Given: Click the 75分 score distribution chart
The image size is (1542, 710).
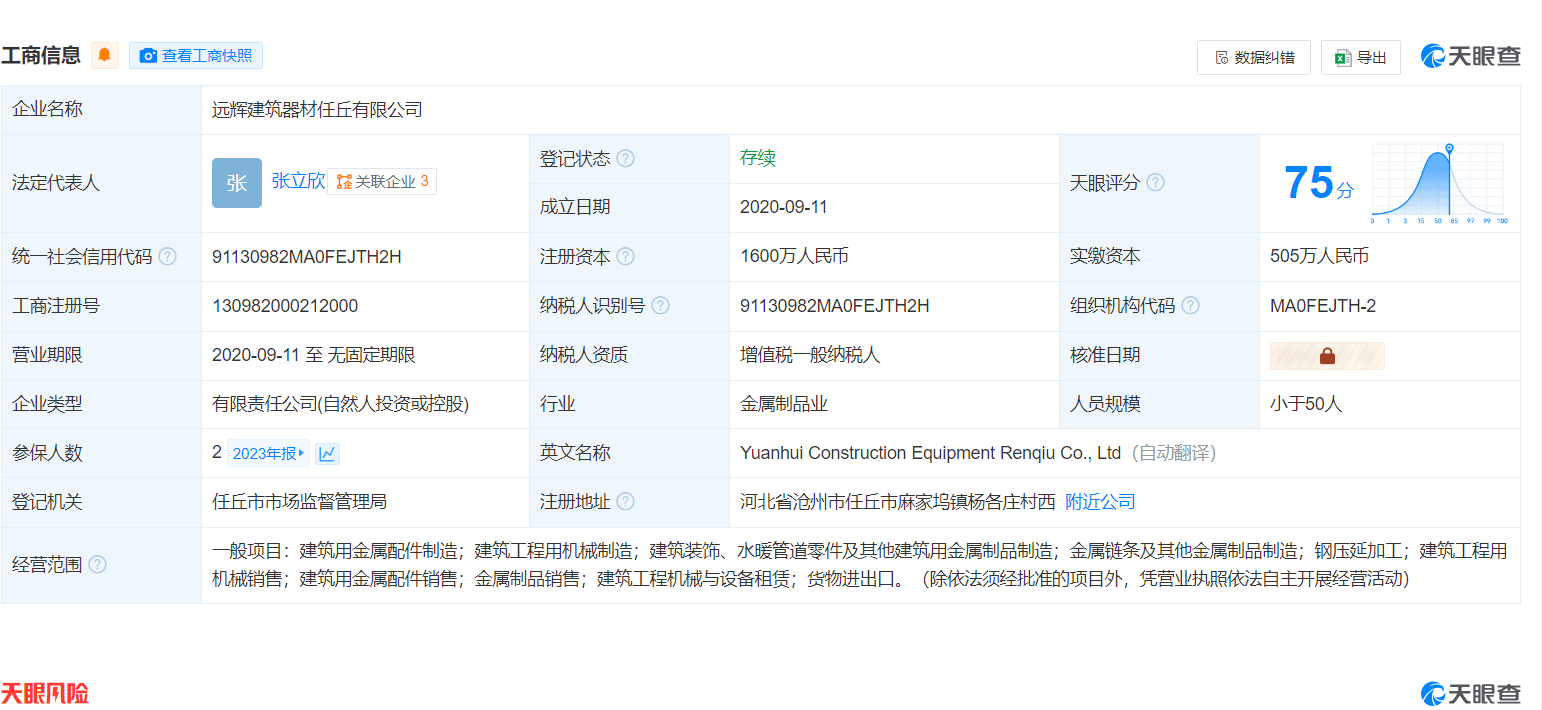Looking at the screenshot, I should (x=1439, y=183).
